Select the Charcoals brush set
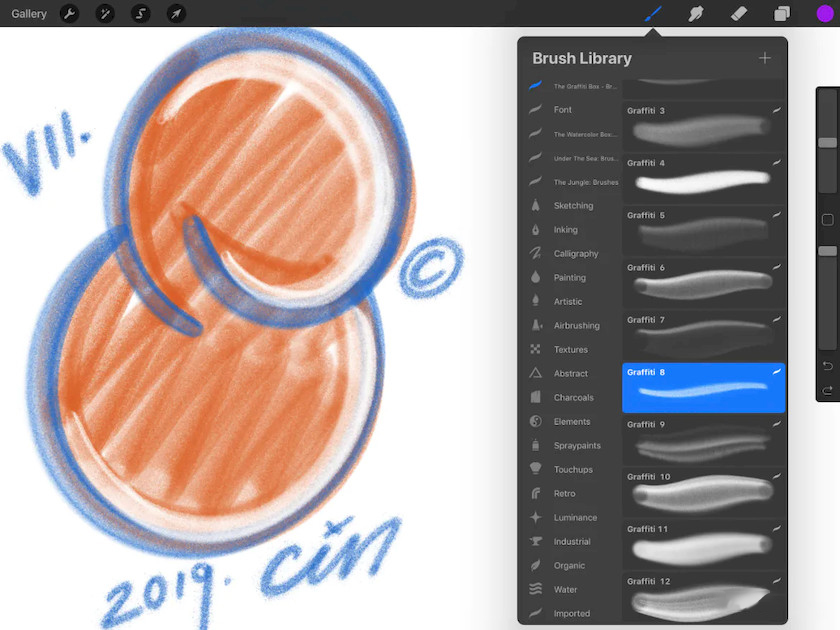840x630 pixels. [x=573, y=398]
